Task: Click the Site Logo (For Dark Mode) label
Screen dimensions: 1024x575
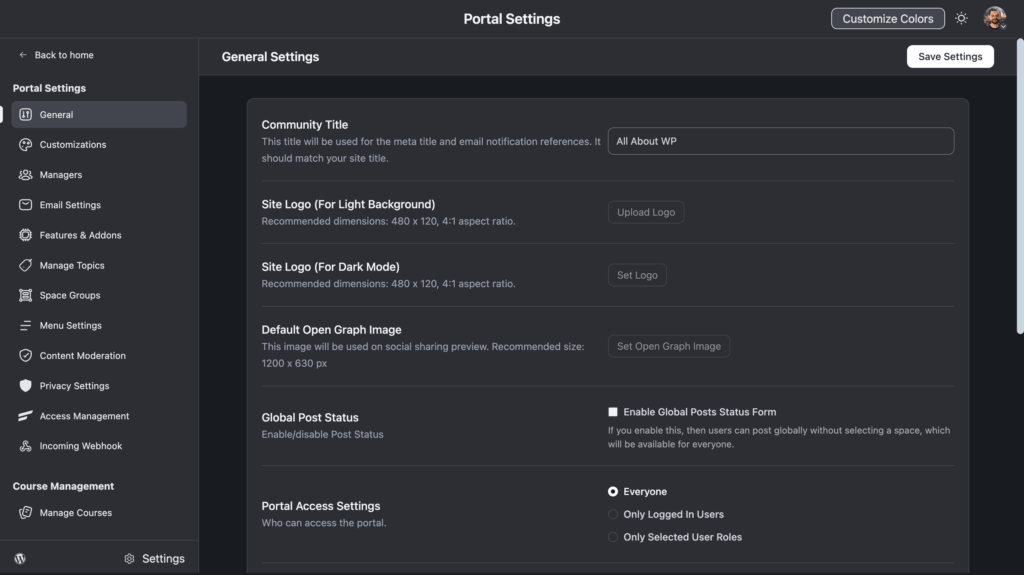Action: click(330, 267)
